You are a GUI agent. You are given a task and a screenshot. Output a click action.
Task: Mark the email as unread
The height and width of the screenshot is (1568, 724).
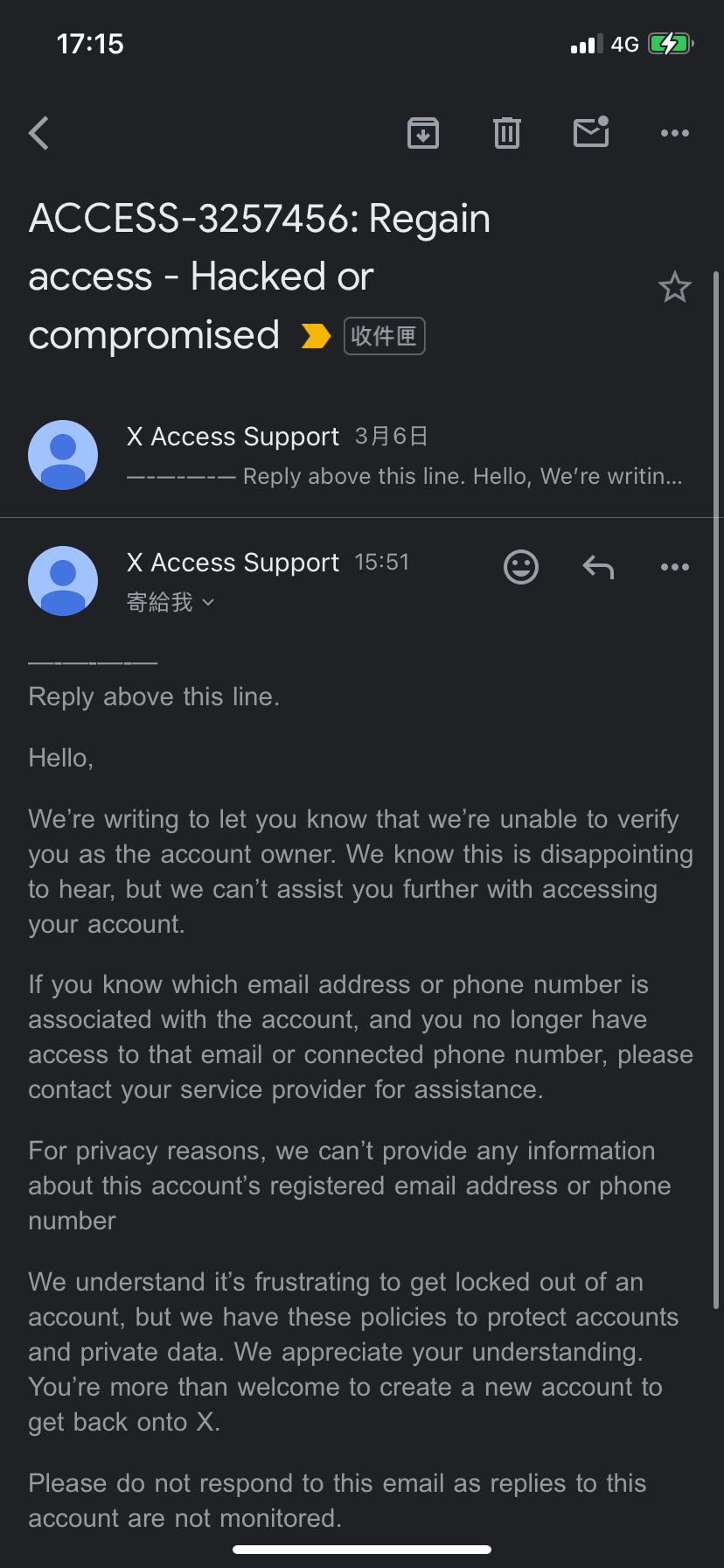(591, 132)
